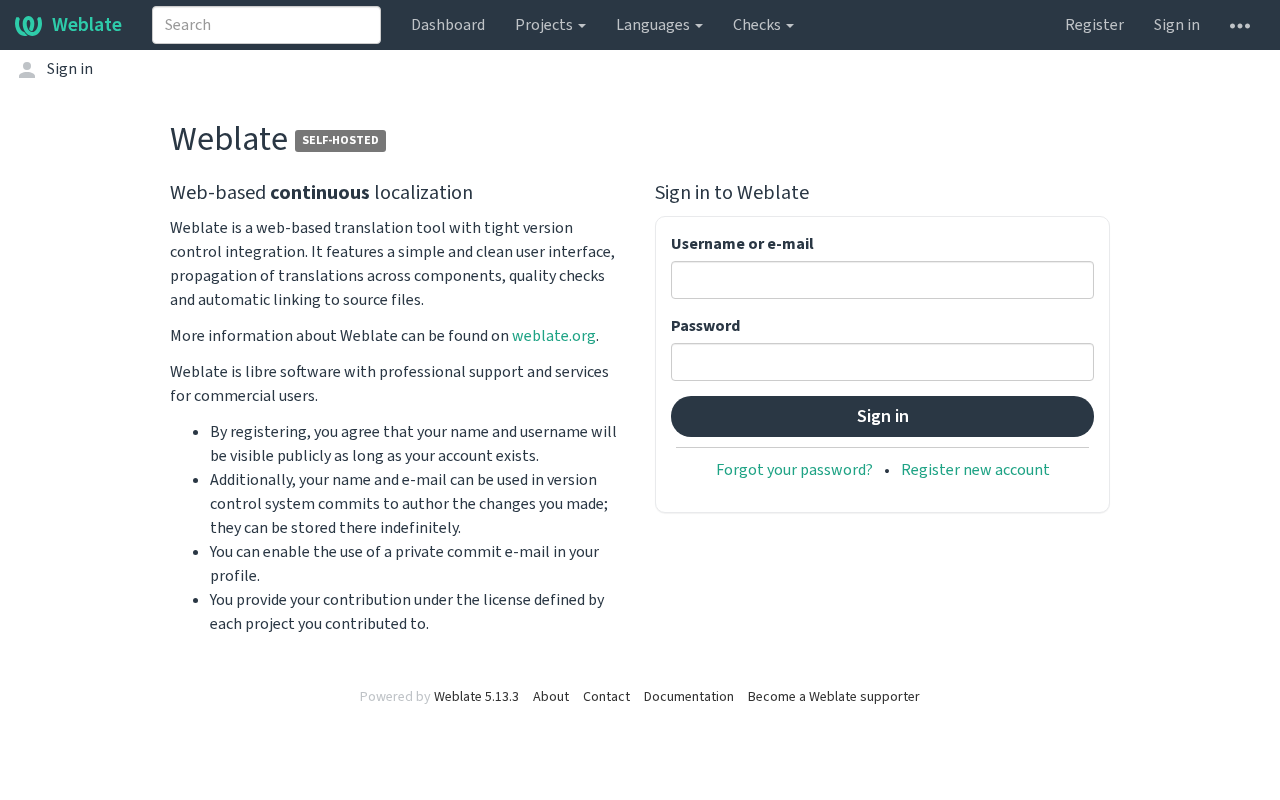Follow the Register new account link

pos(975,470)
